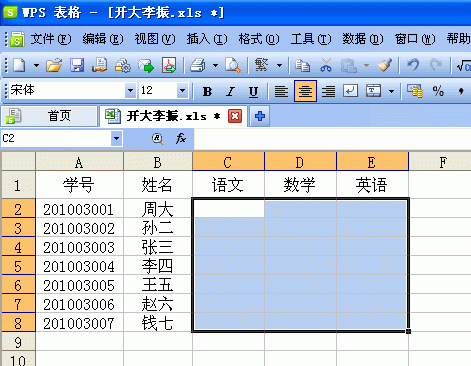Click the Cut scissors icon
The width and height of the screenshot is (471, 366).
tap(326, 65)
